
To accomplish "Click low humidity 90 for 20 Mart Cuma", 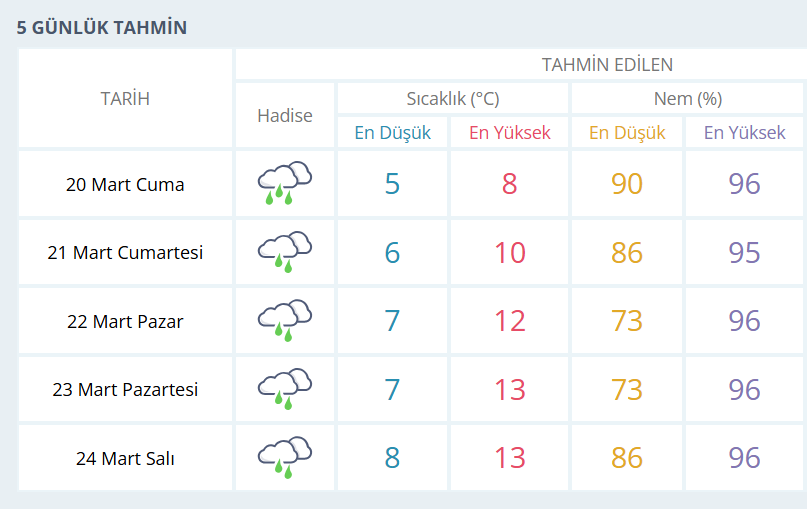I will click(627, 184).
